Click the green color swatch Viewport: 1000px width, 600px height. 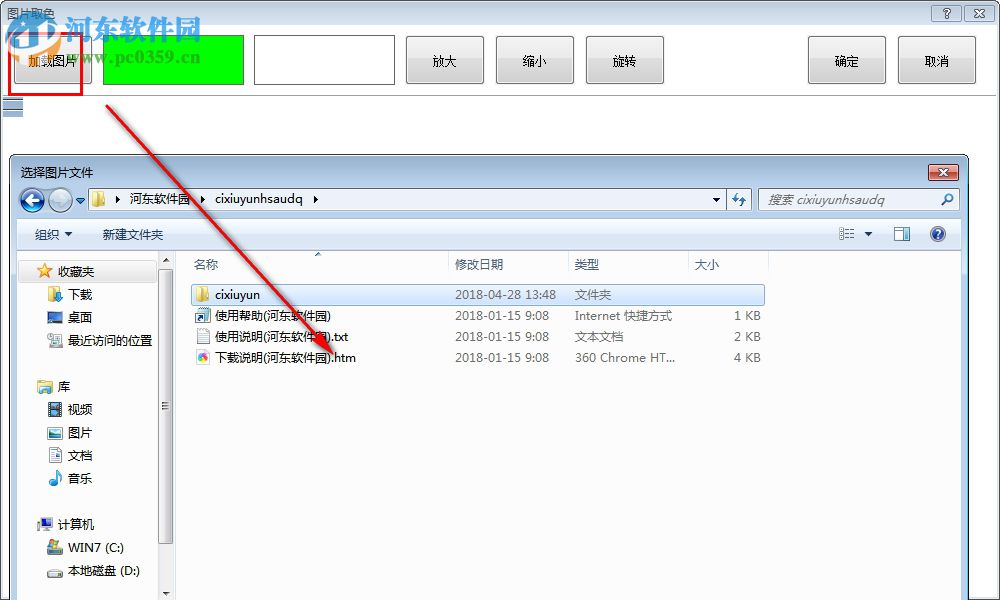pyautogui.click(x=173, y=59)
